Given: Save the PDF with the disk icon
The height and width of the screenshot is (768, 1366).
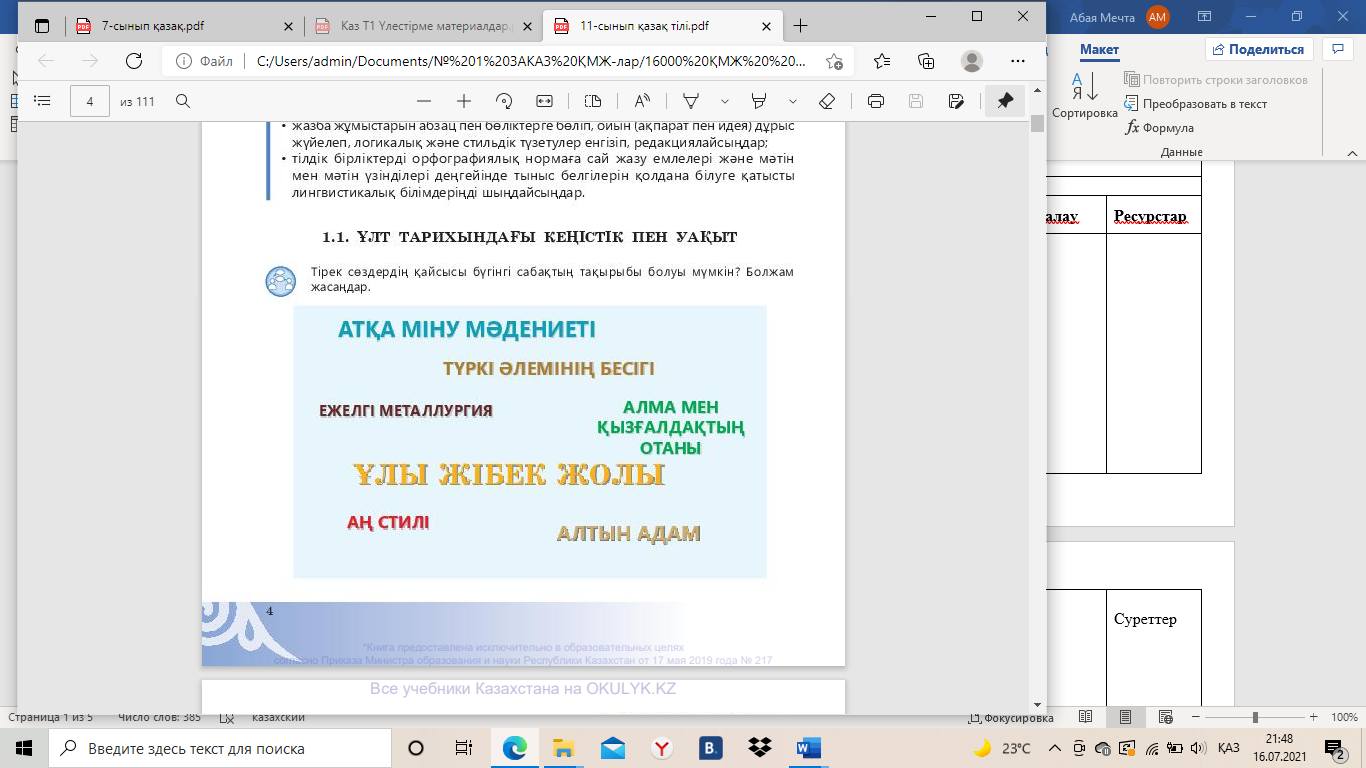Looking at the screenshot, I should click(x=915, y=101).
